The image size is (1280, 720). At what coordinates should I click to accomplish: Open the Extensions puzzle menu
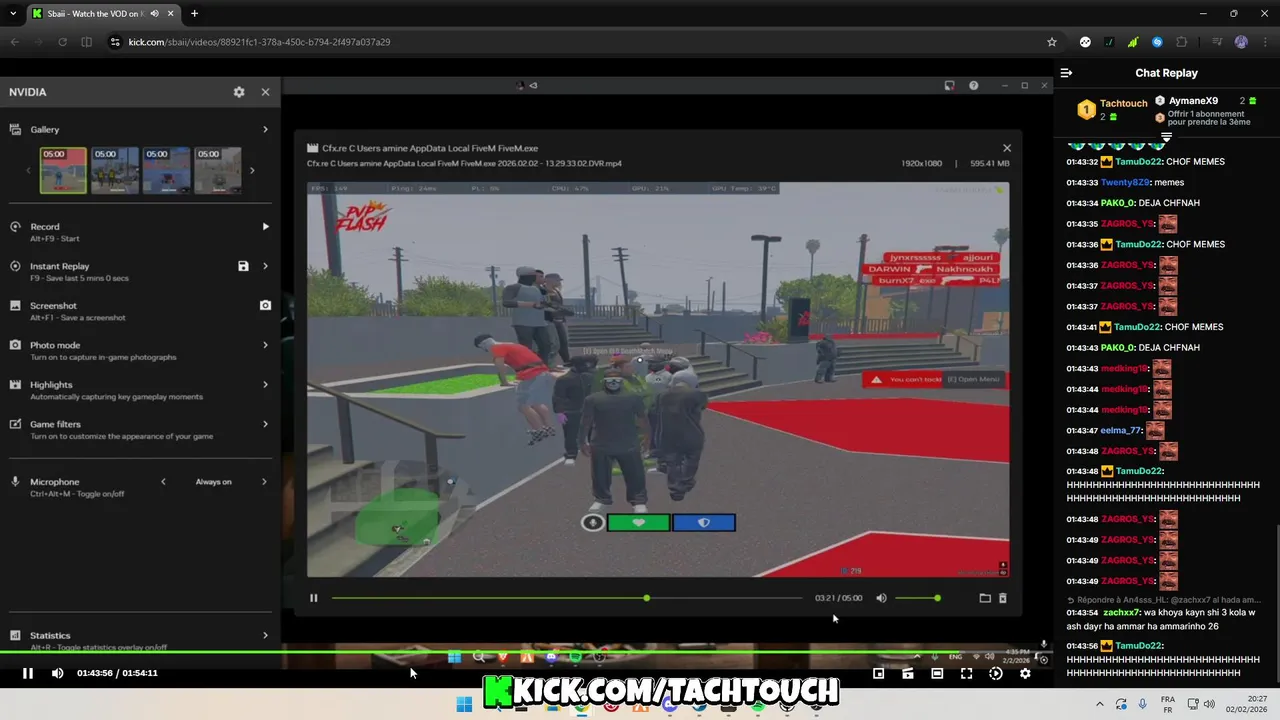click(x=1181, y=42)
